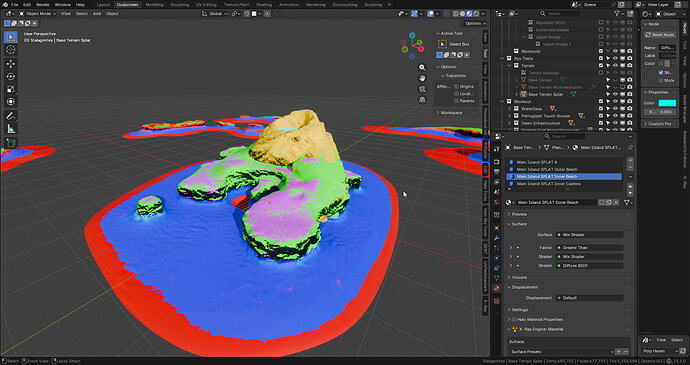690x365 pixels.
Task: Enable the Origins checkbox under Transform
Action: pyautogui.click(x=456, y=87)
